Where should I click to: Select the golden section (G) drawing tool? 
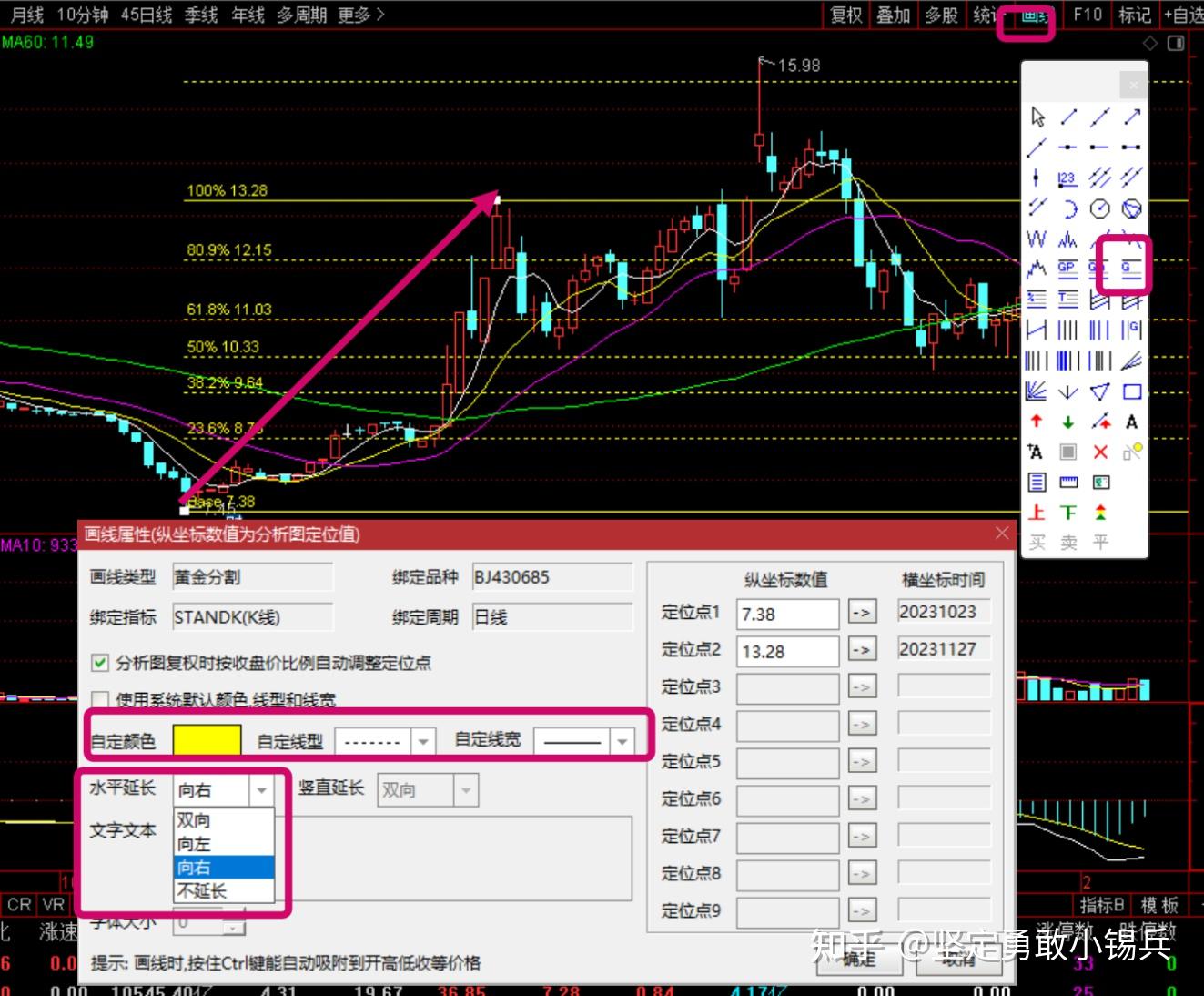(1127, 269)
